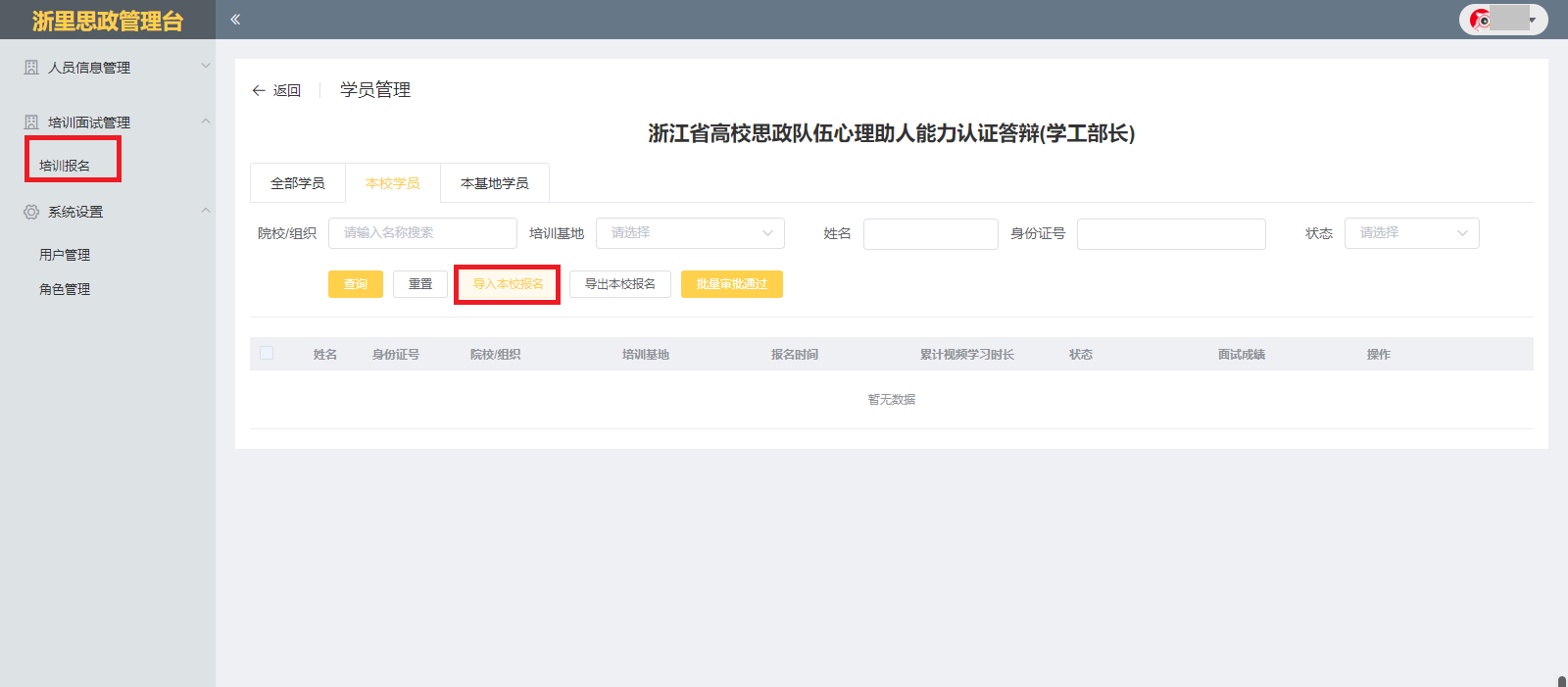Click the back arrow icon beside 返回
The image size is (1568, 687).
pyautogui.click(x=259, y=90)
